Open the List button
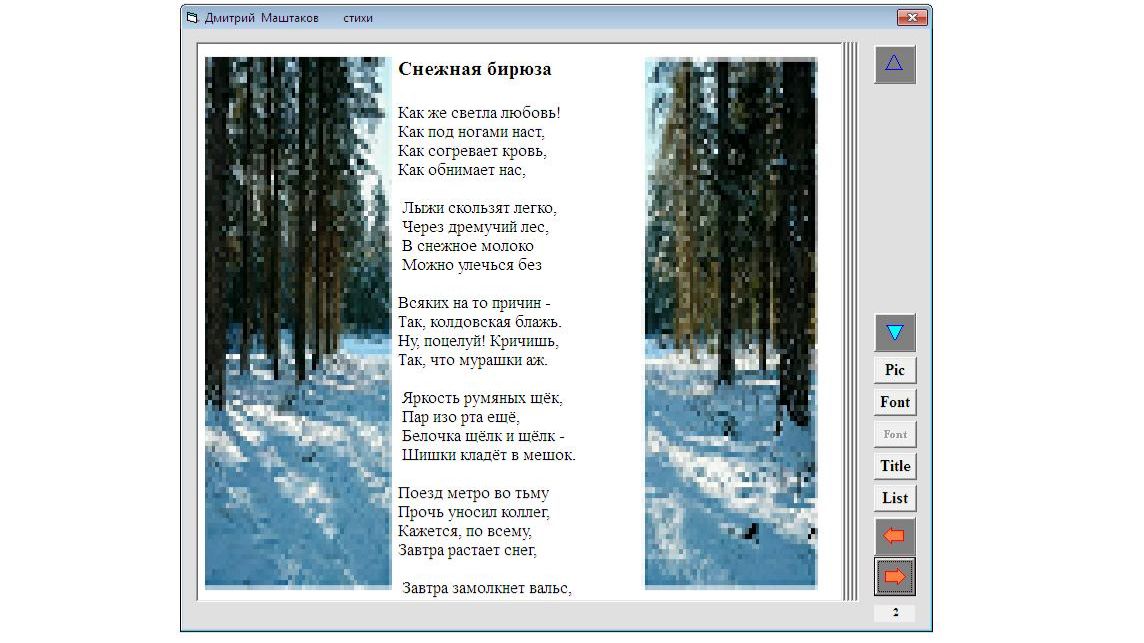This screenshot has width=1144, height=643. click(x=894, y=498)
